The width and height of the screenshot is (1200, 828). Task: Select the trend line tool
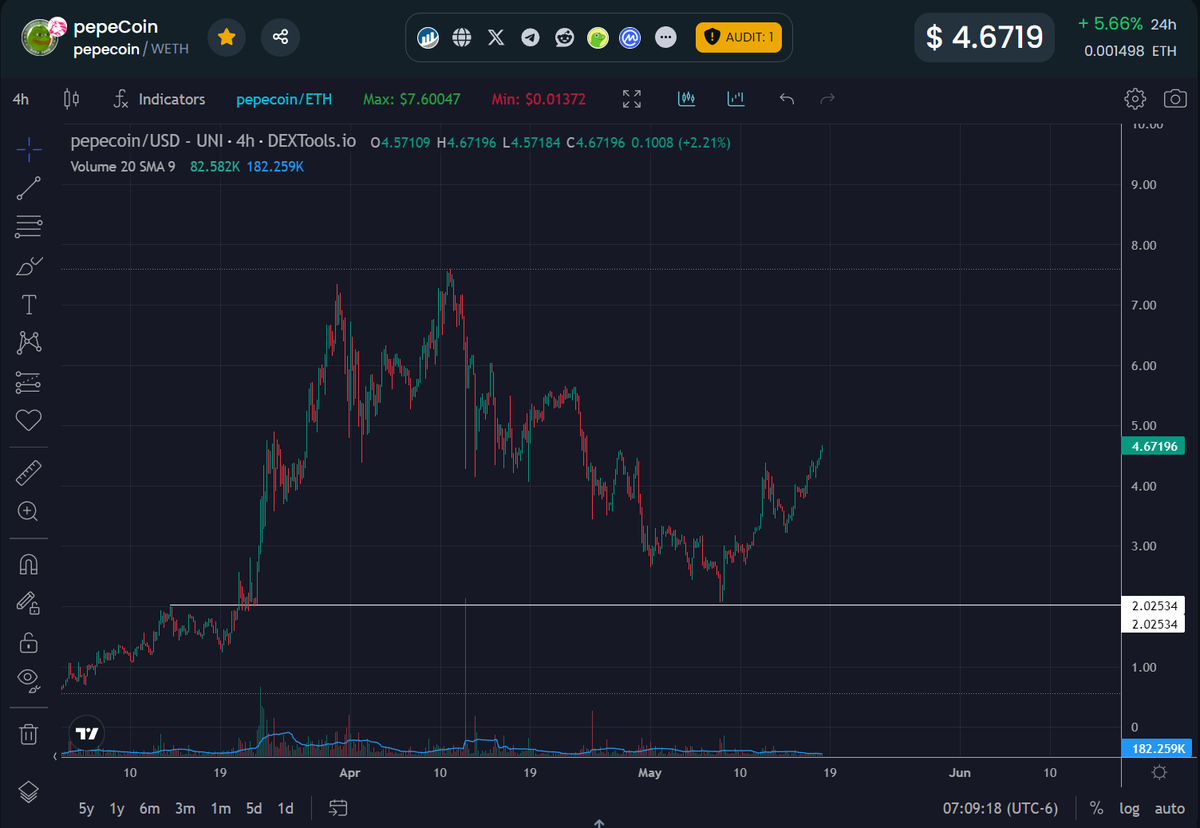(29, 188)
